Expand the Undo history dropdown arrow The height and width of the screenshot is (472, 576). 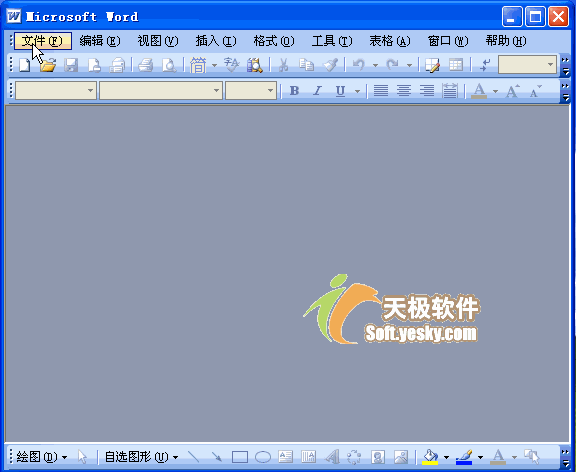375,65
